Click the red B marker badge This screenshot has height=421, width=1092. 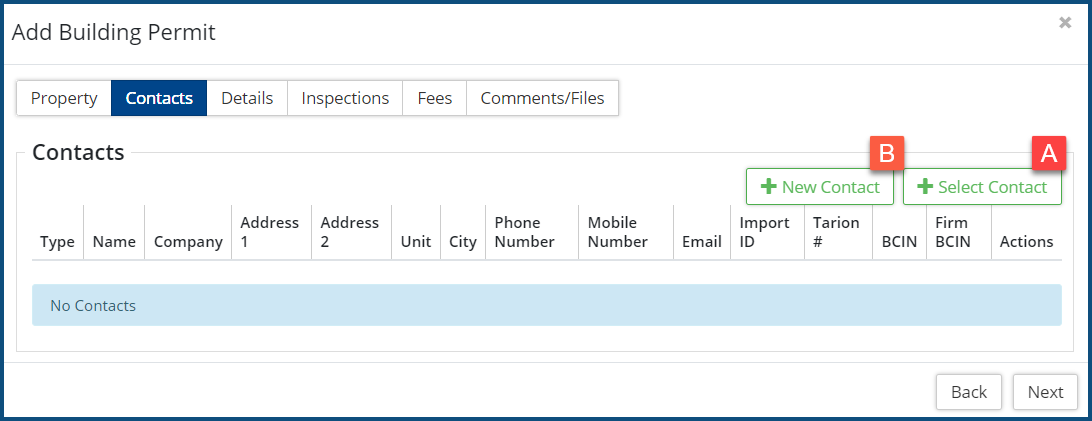coord(887,153)
